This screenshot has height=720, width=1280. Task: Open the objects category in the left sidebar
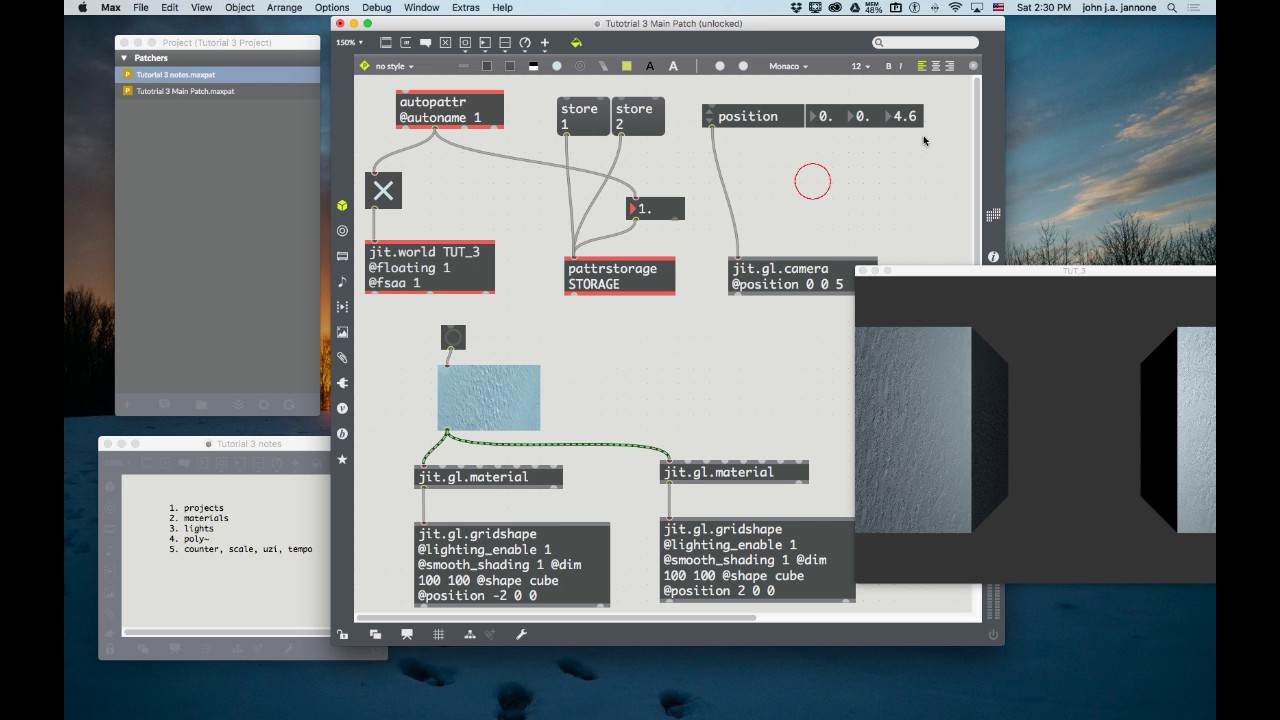[x=342, y=205]
